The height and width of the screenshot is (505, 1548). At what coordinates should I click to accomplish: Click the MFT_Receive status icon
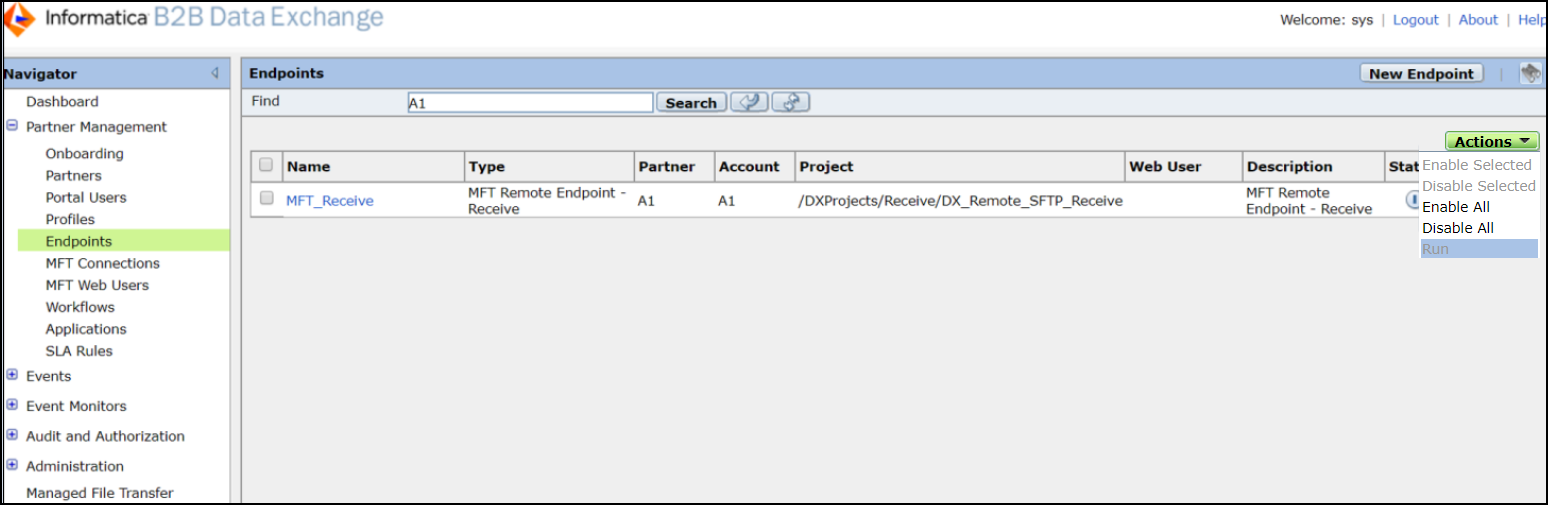click(x=1412, y=199)
